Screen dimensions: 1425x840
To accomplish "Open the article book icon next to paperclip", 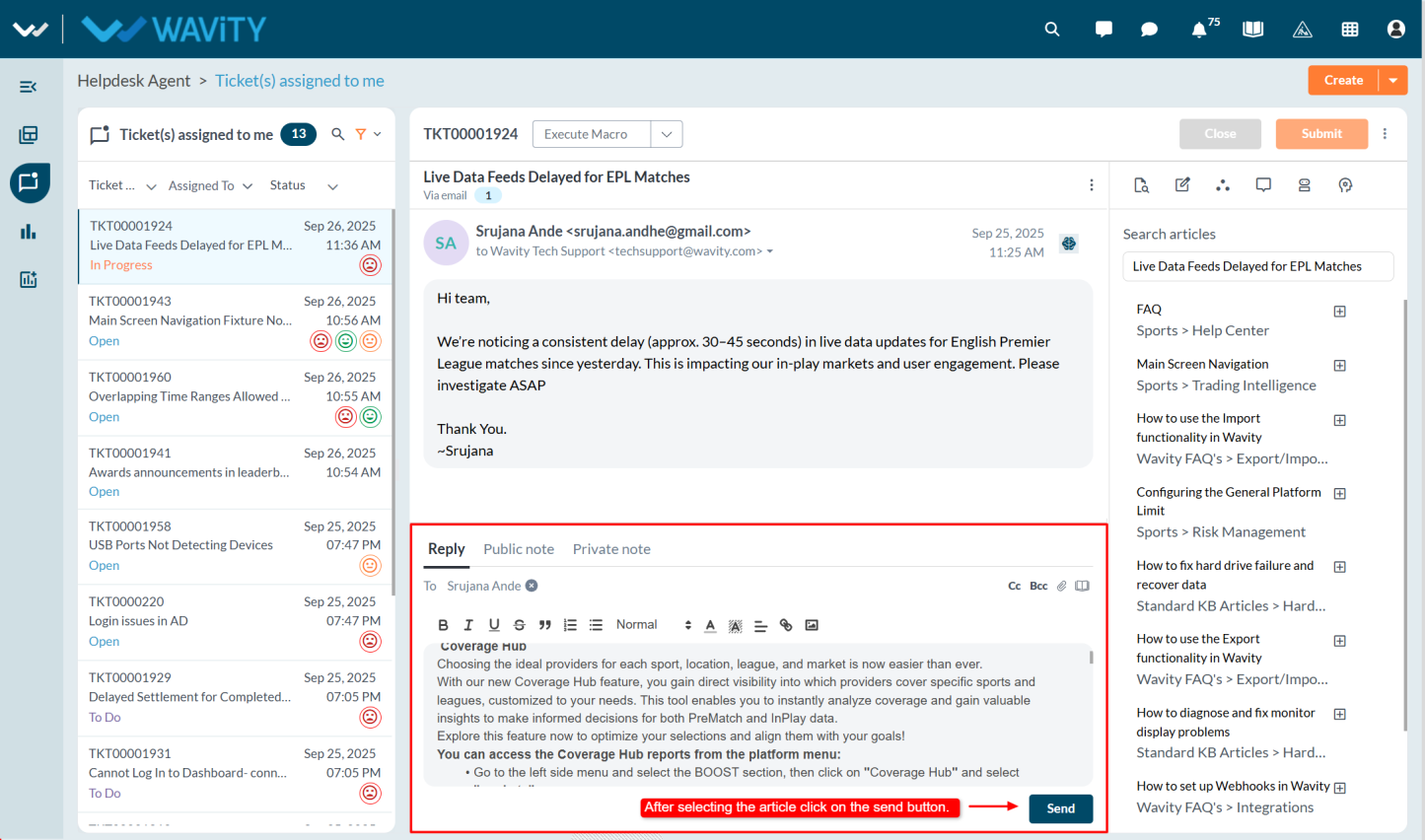I will click(x=1082, y=586).
